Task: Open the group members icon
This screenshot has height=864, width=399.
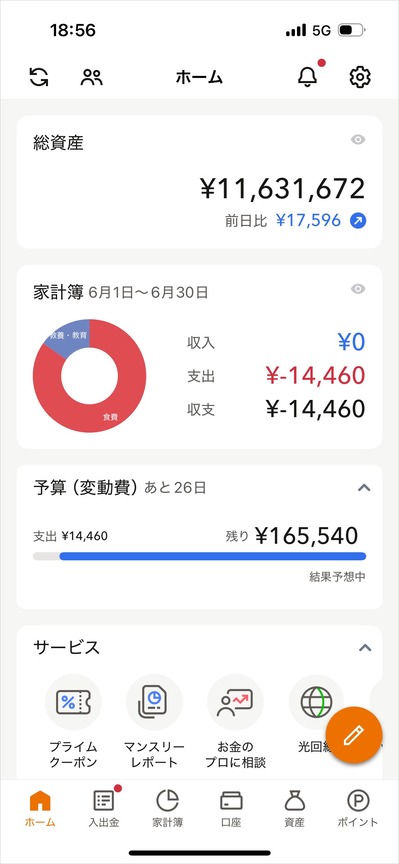Action: click(91, 77)
